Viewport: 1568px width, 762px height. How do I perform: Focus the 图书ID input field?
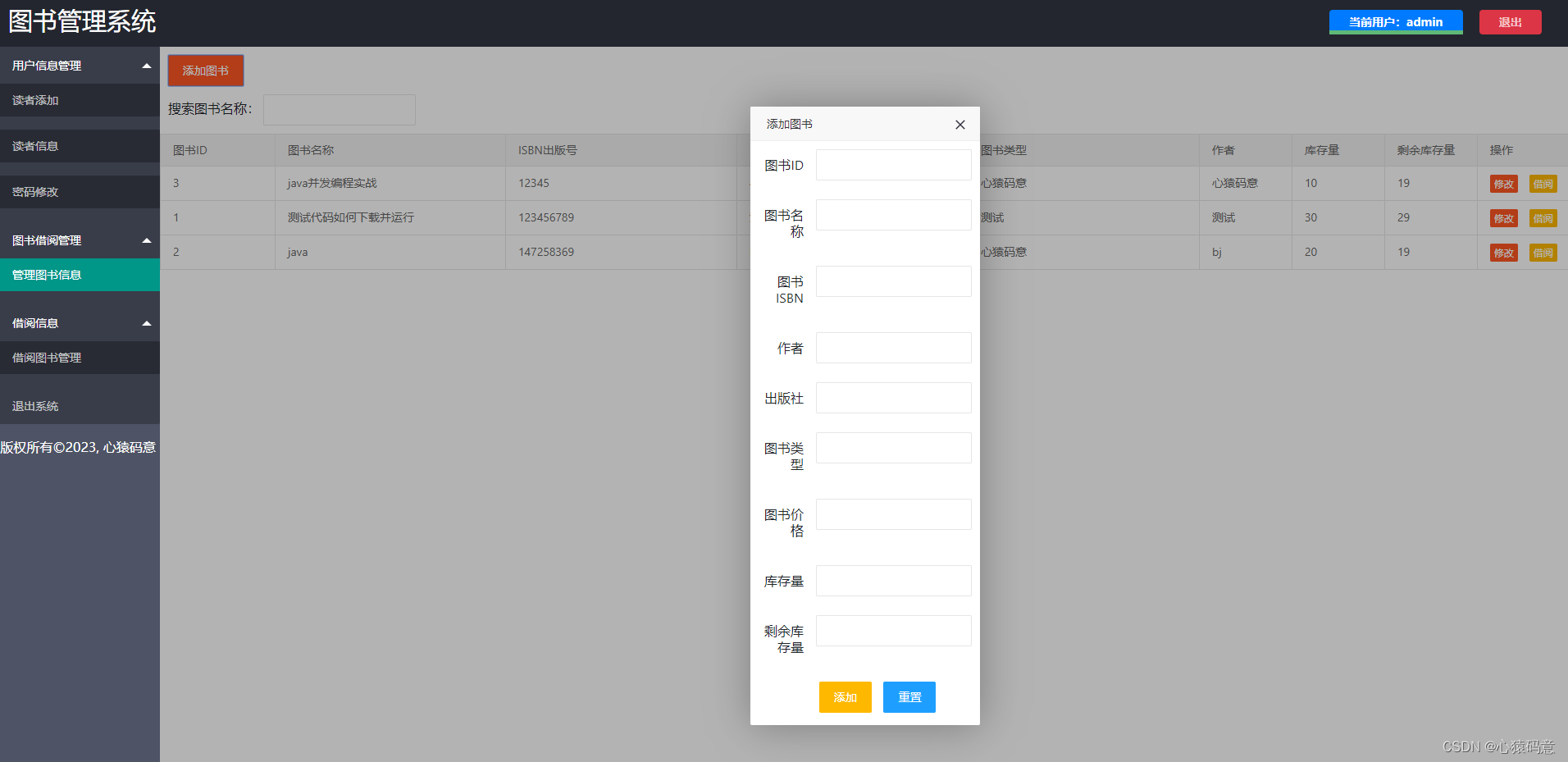click(x=894, y=165)
